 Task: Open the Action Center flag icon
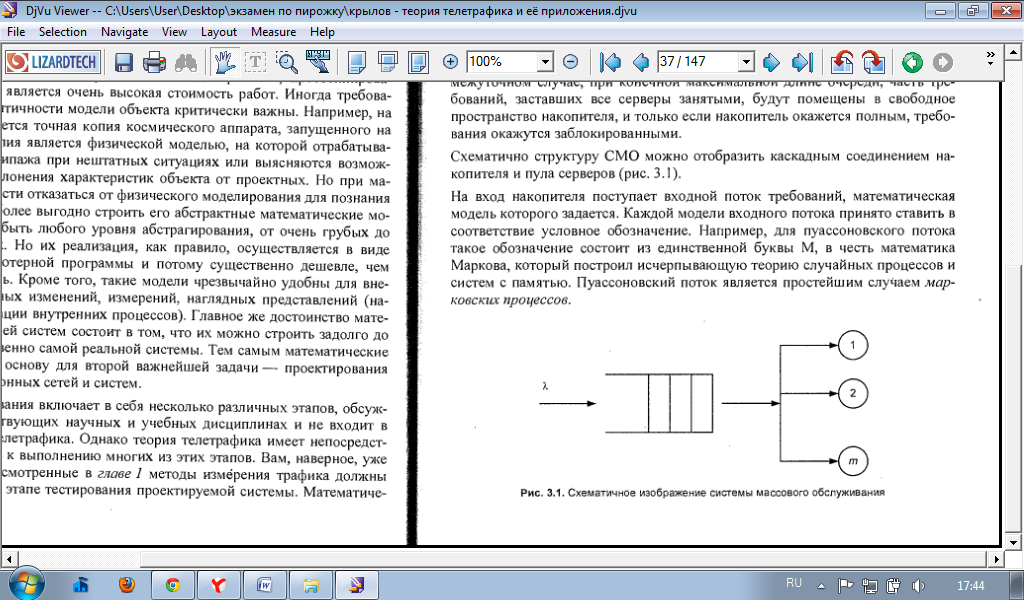(x=845, y=586)
